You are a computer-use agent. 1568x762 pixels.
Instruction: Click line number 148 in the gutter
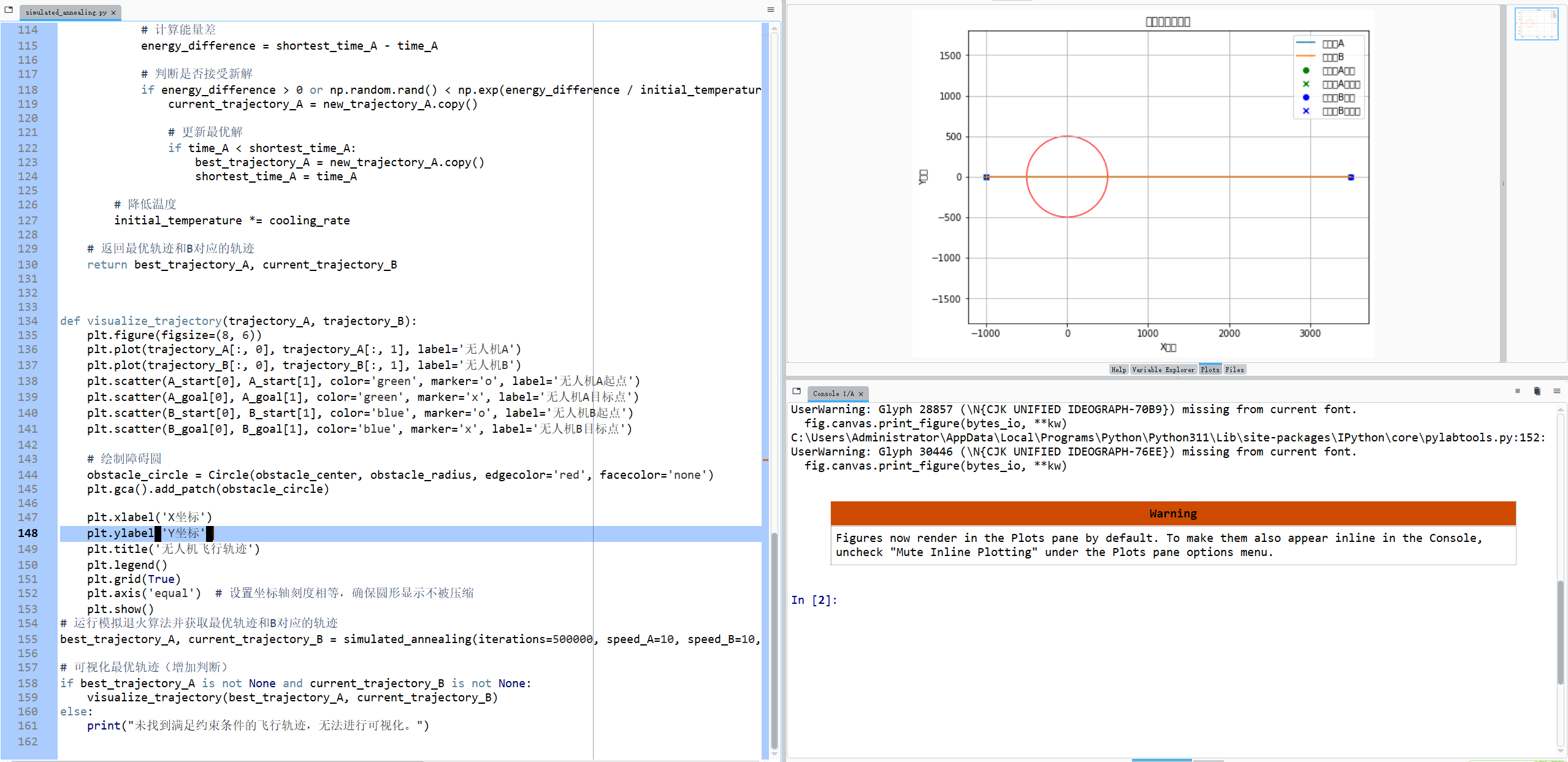coord(28,533)
